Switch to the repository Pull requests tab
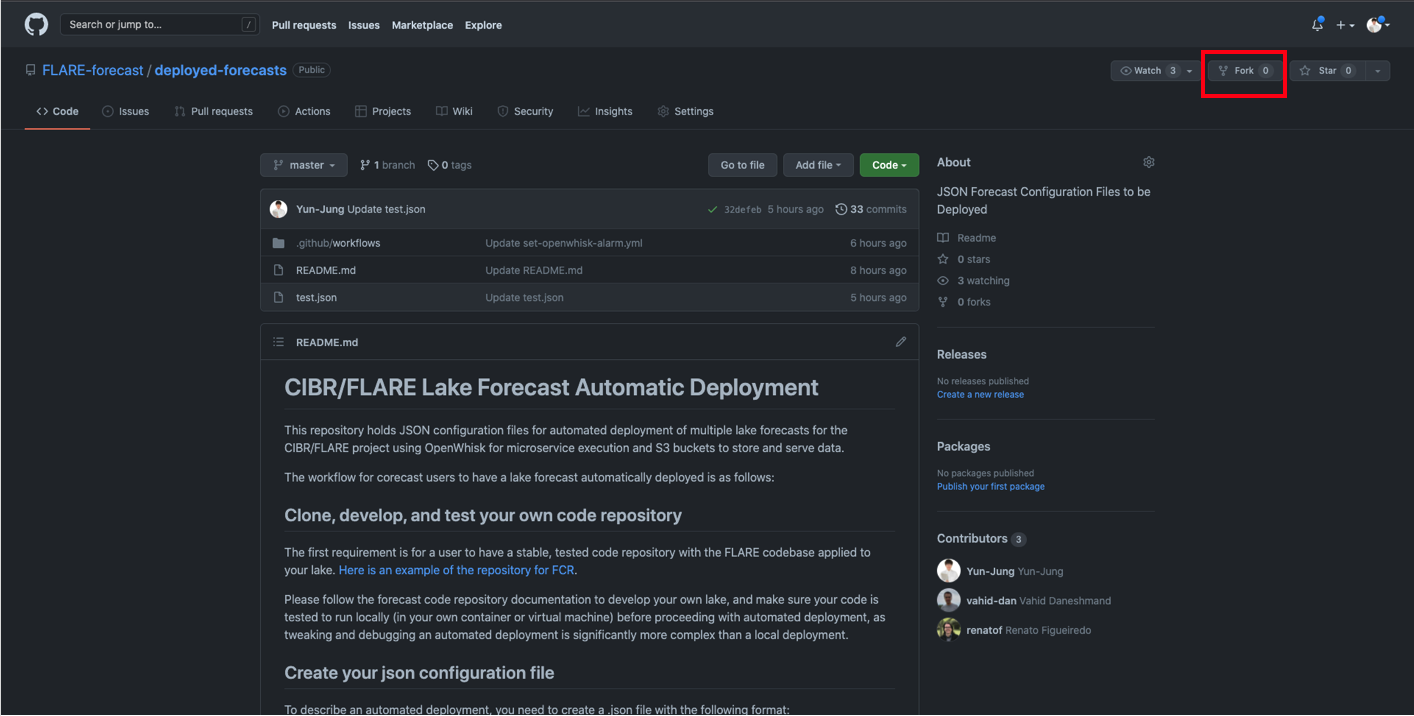 (x=213, y=111)
